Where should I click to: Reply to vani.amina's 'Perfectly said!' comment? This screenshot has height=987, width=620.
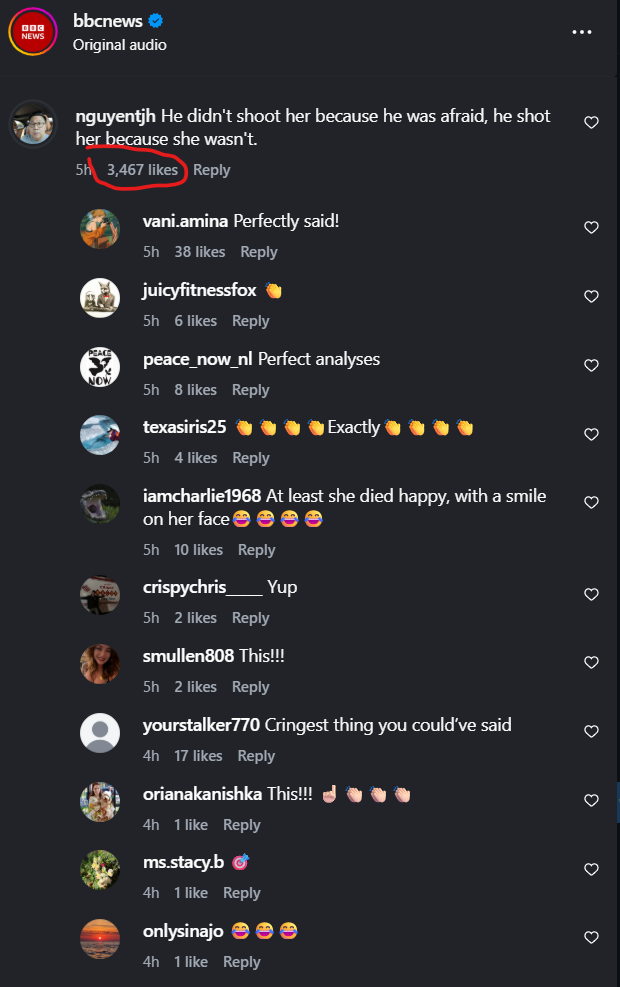point(259,252)
